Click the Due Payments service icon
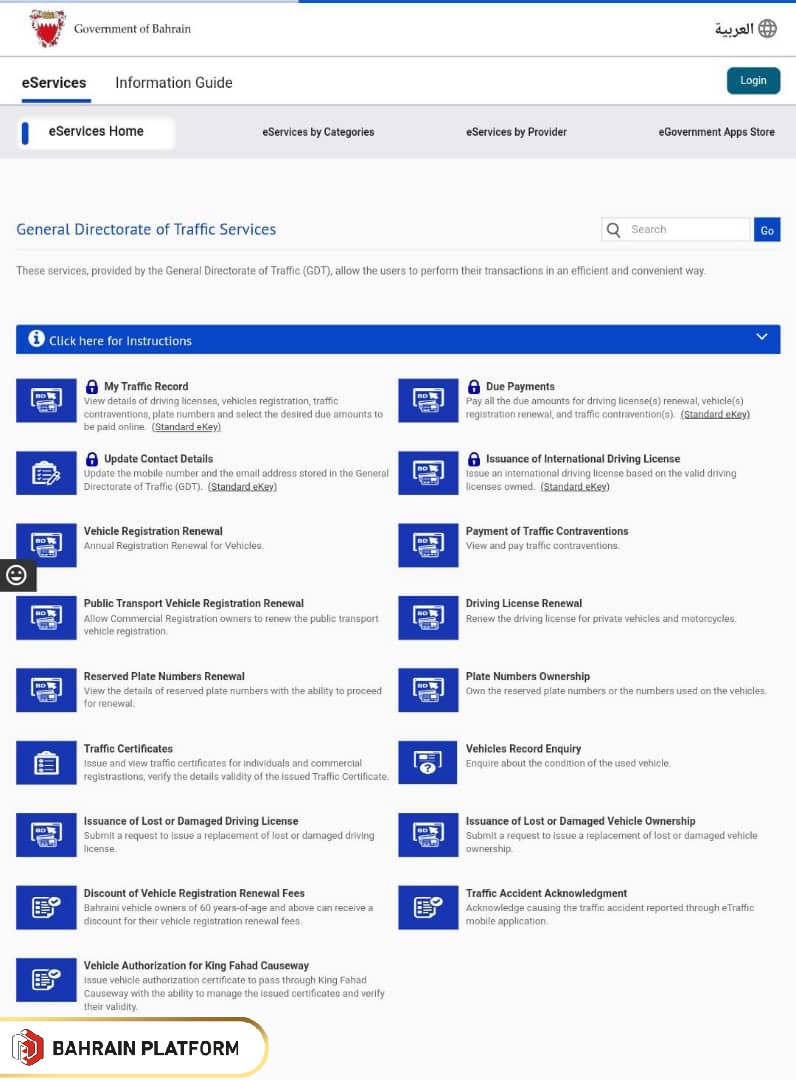This screenshot has height=1080, width=796. click(x=428, y=400)
